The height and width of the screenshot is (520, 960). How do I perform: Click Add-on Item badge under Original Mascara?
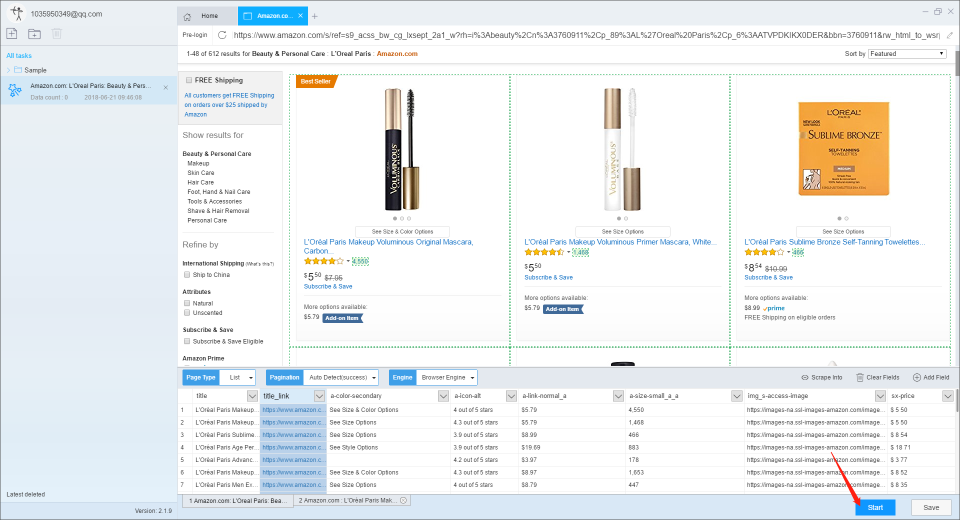342,318
